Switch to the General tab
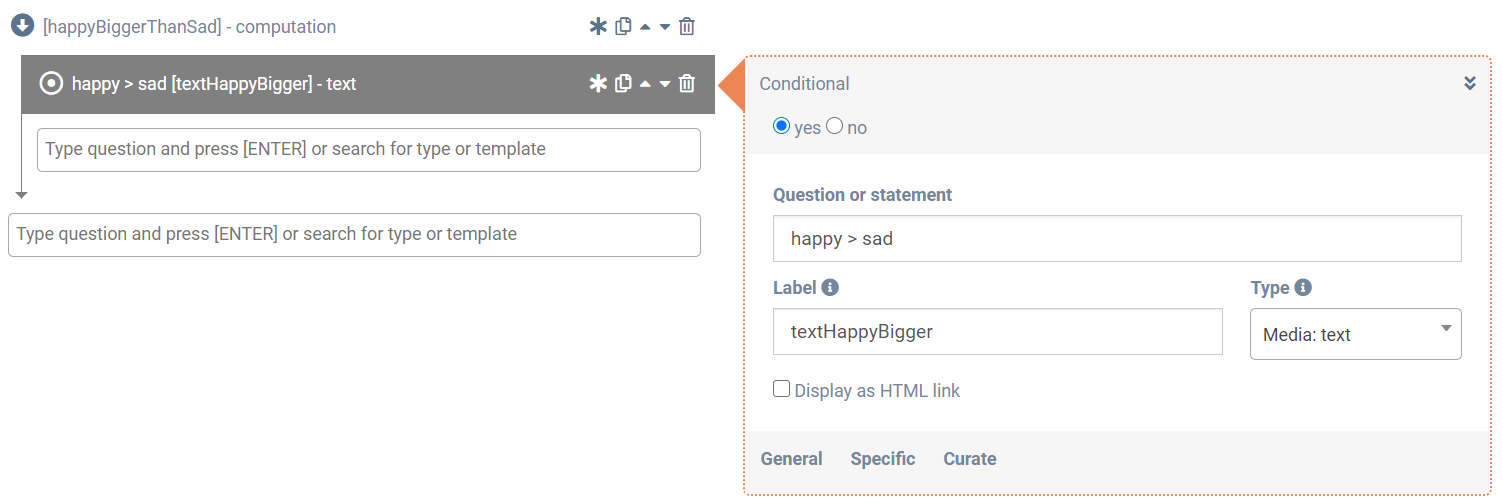1503x504 pixels. [791, 459]
